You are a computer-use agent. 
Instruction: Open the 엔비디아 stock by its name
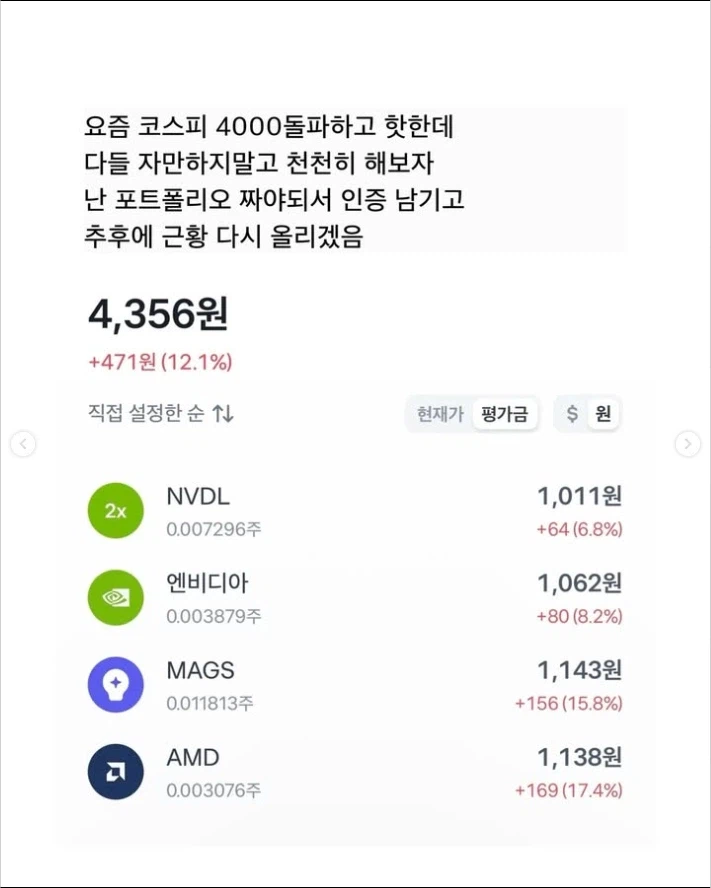pos(207,584)
